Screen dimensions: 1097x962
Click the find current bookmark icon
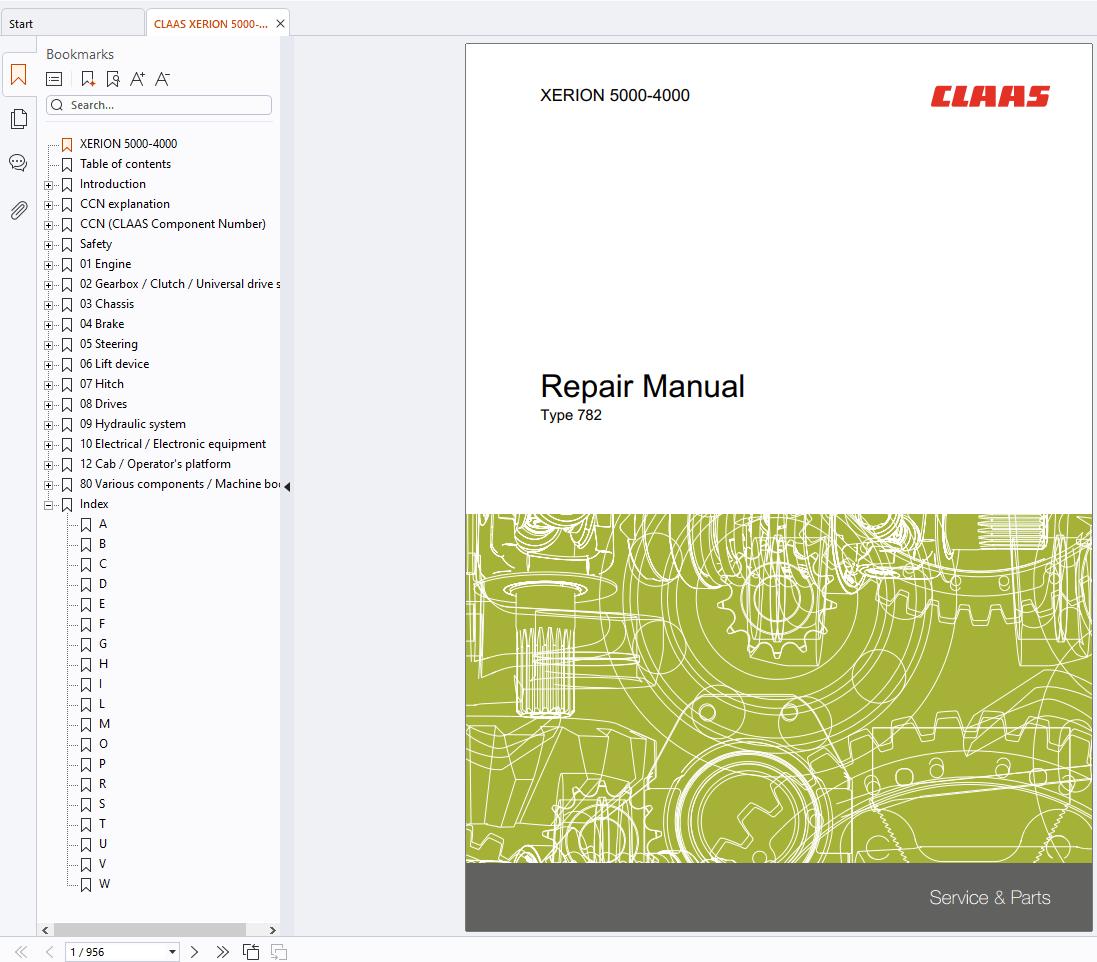pos(112,79)
